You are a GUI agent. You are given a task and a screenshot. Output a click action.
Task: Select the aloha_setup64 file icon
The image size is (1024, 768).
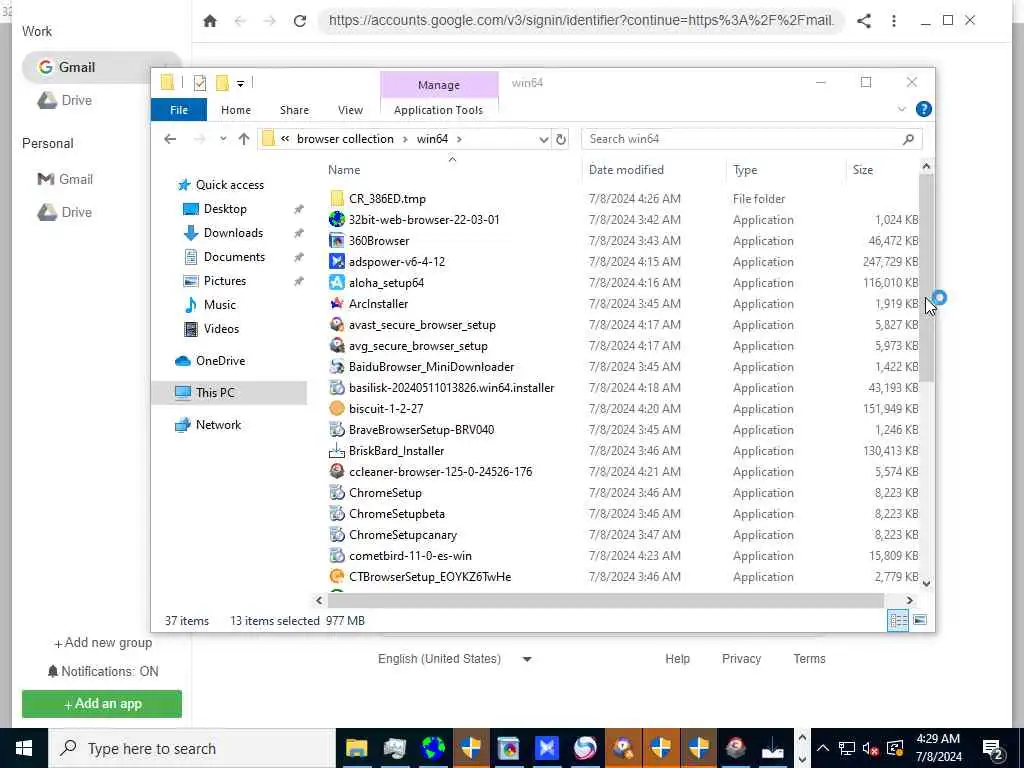coord(337,283)
